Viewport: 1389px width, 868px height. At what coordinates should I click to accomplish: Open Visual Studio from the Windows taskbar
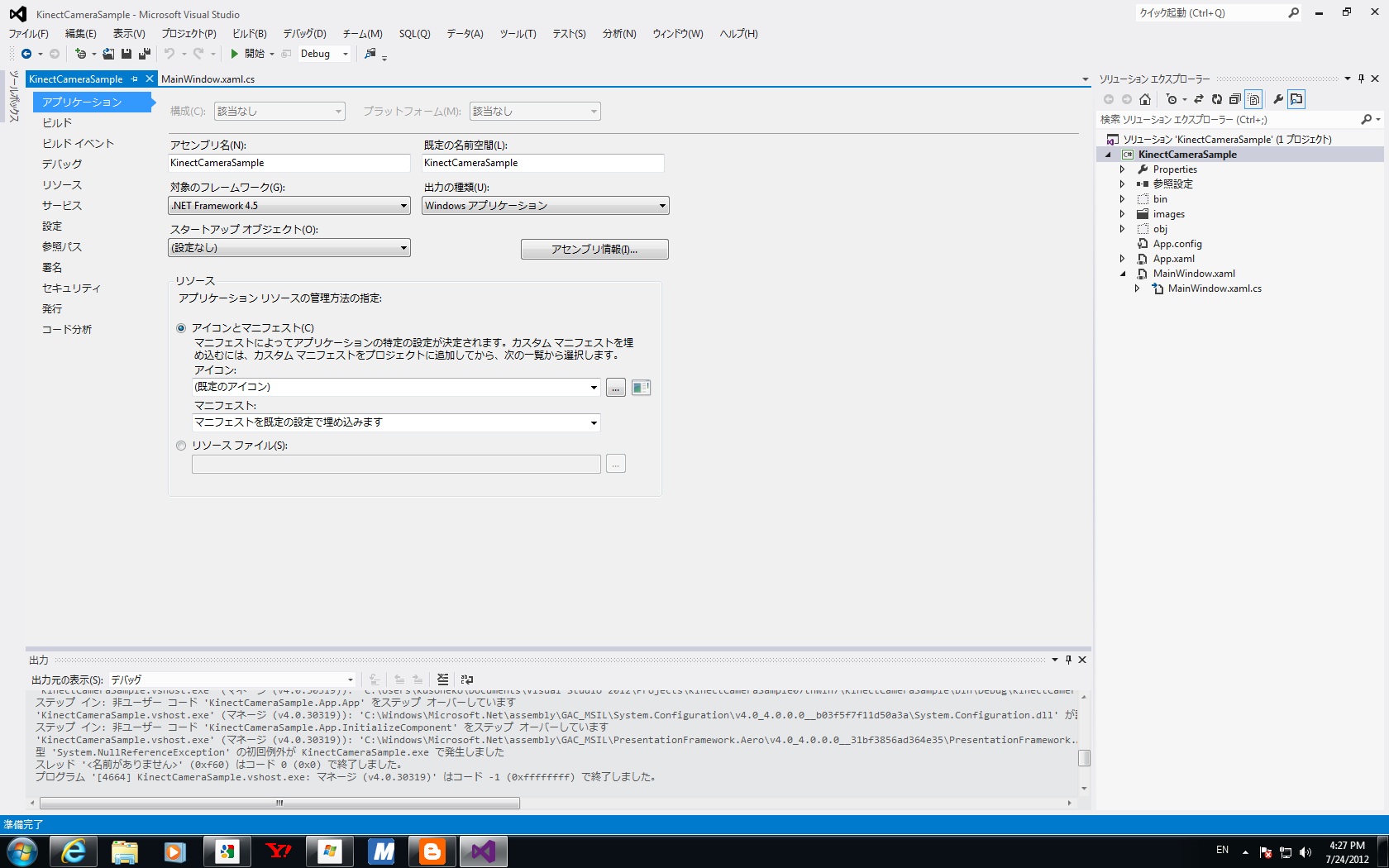[x=483, y=851]
